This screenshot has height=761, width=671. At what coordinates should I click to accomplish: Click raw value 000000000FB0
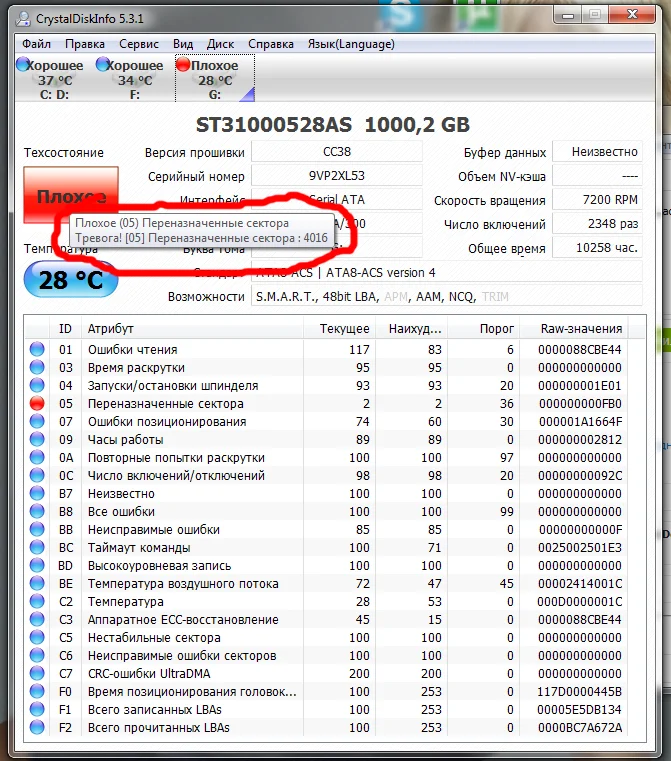pyautogui.click(x=580, y=403)
